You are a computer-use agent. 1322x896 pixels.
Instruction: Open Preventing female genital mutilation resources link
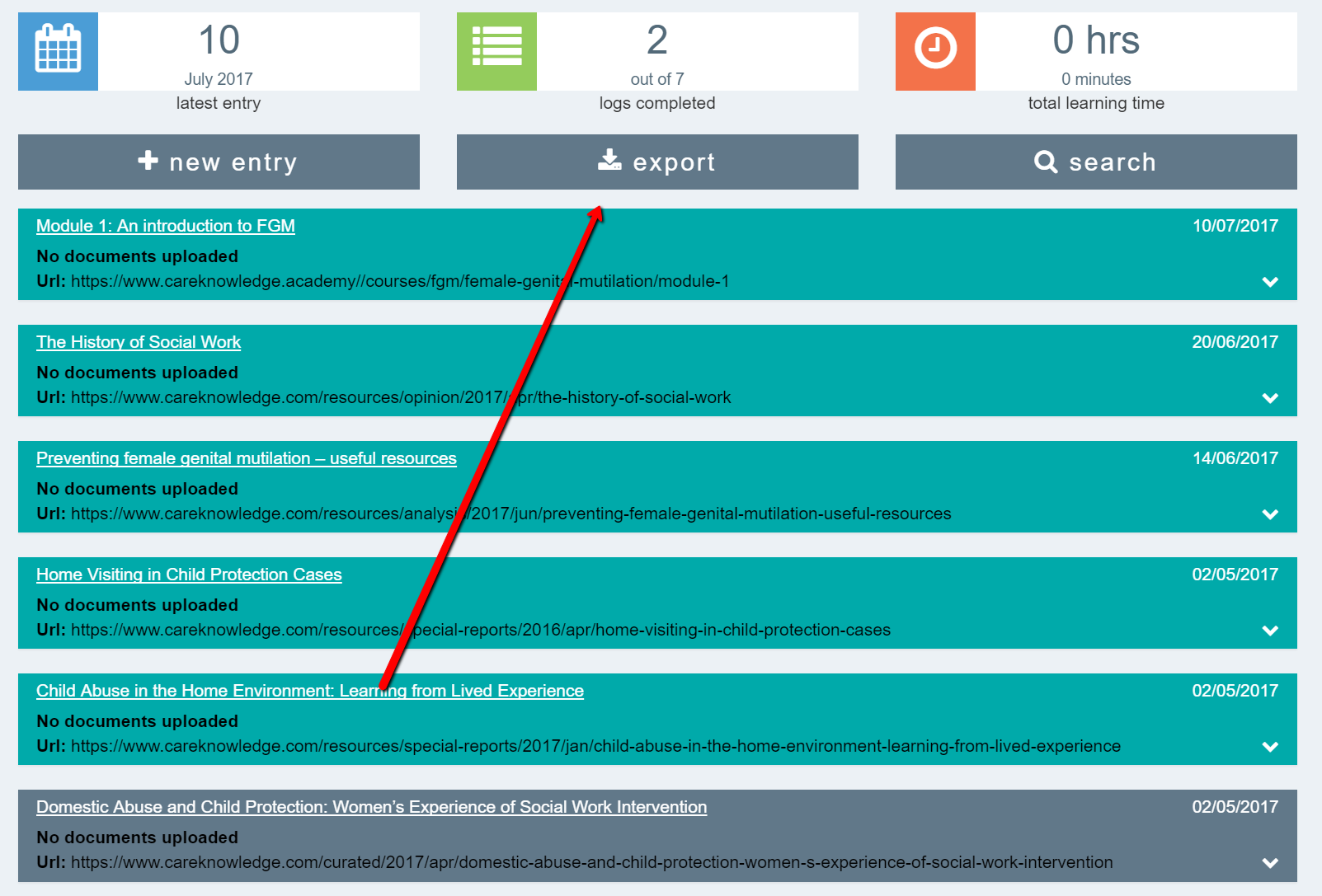[x=246, y=458]
